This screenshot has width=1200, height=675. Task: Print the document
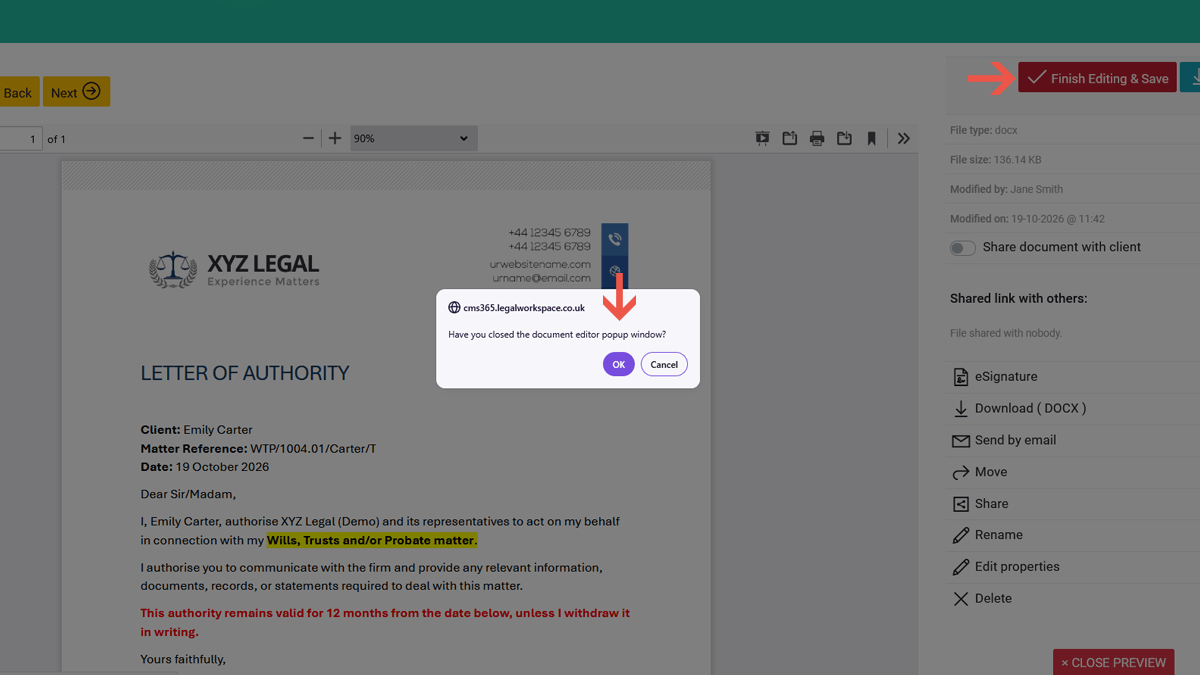(x=817, y=138)
